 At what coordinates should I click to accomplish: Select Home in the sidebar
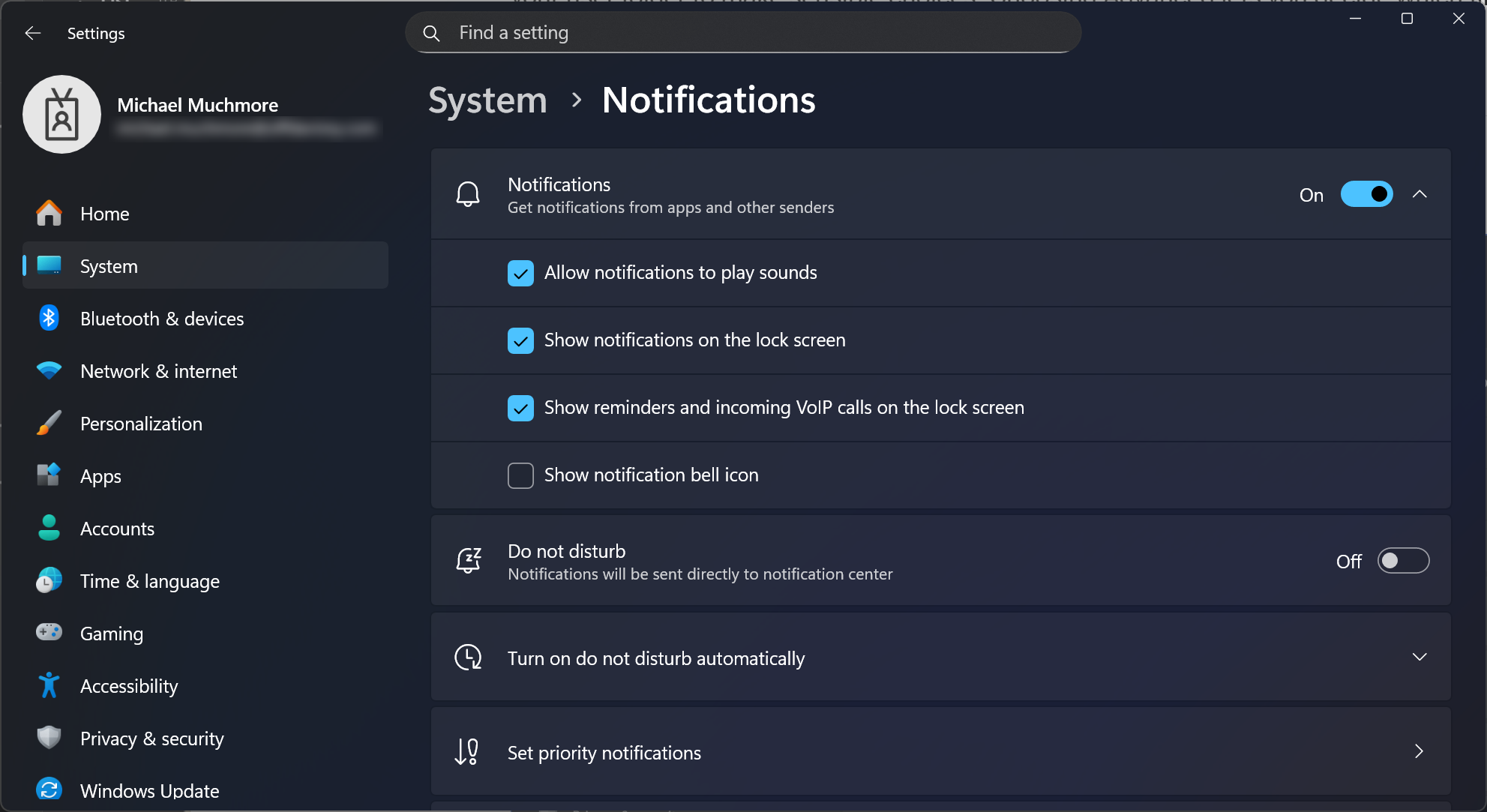(x=104, y=213)
